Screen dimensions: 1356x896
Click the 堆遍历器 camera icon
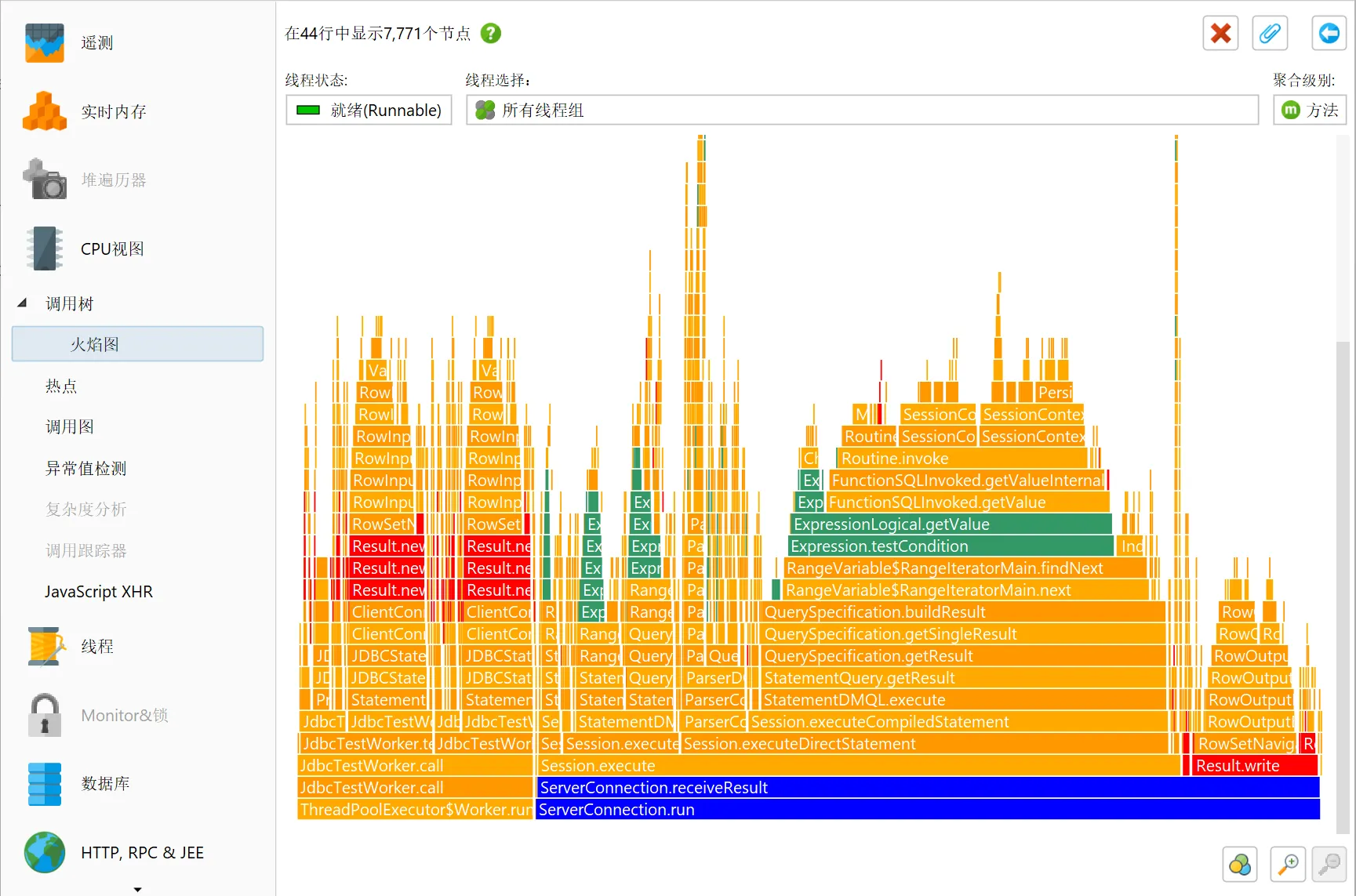click(45, 180)
